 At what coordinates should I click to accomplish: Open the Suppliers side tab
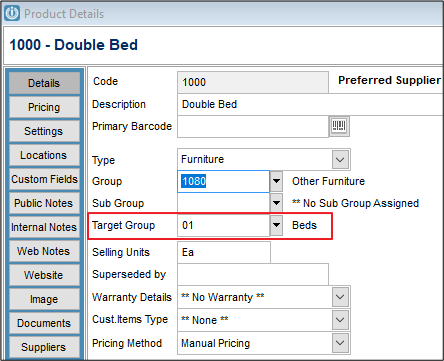(x=44, y=347)
